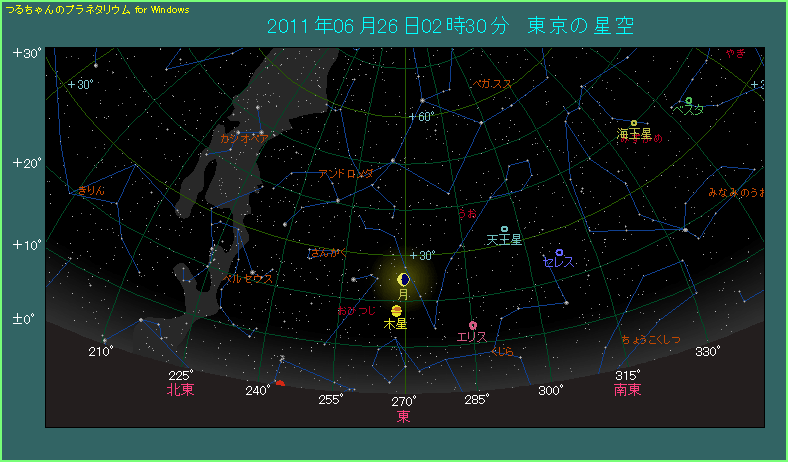Click the green Vesta (ベスタ) marker
Image resolution: width=788 pixels, height=462 pixels.
pos(689,100)
